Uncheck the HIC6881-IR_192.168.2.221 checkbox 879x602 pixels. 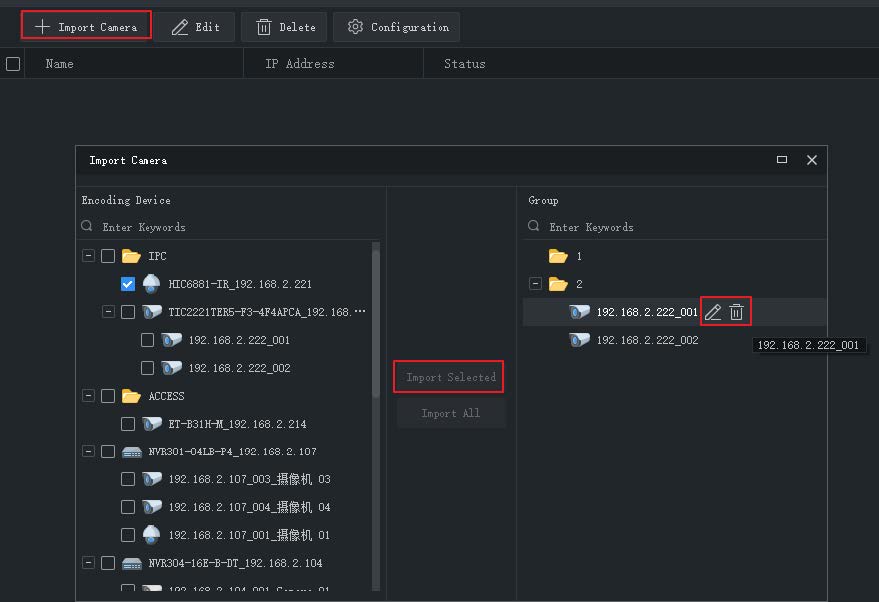(x=128, y=284)
